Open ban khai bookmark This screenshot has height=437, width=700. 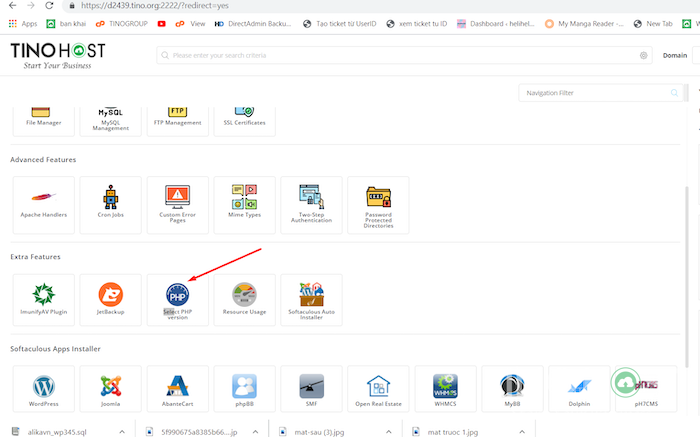[66, 24]
